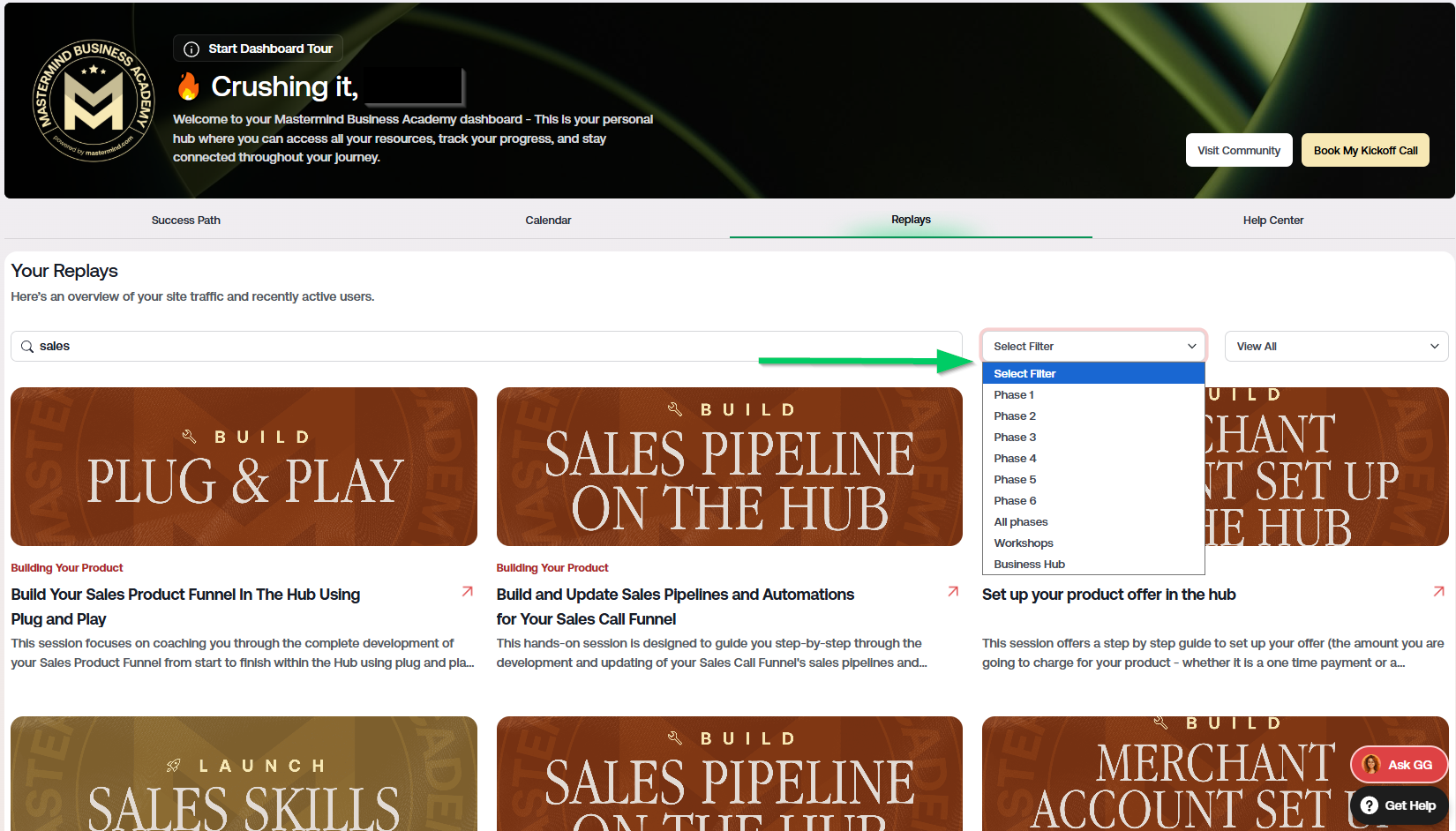The height and width of the screenshot is (831, 1456).
Task: Click arrow icon beside Build and Update Sales Pipelines
Action: click(953, 591)
